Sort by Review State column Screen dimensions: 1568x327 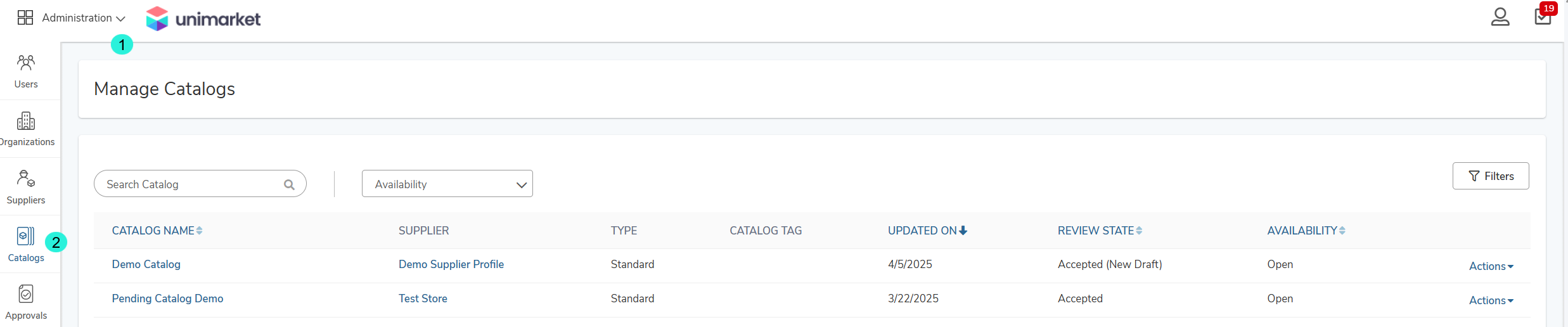[x=1100, y=231]
